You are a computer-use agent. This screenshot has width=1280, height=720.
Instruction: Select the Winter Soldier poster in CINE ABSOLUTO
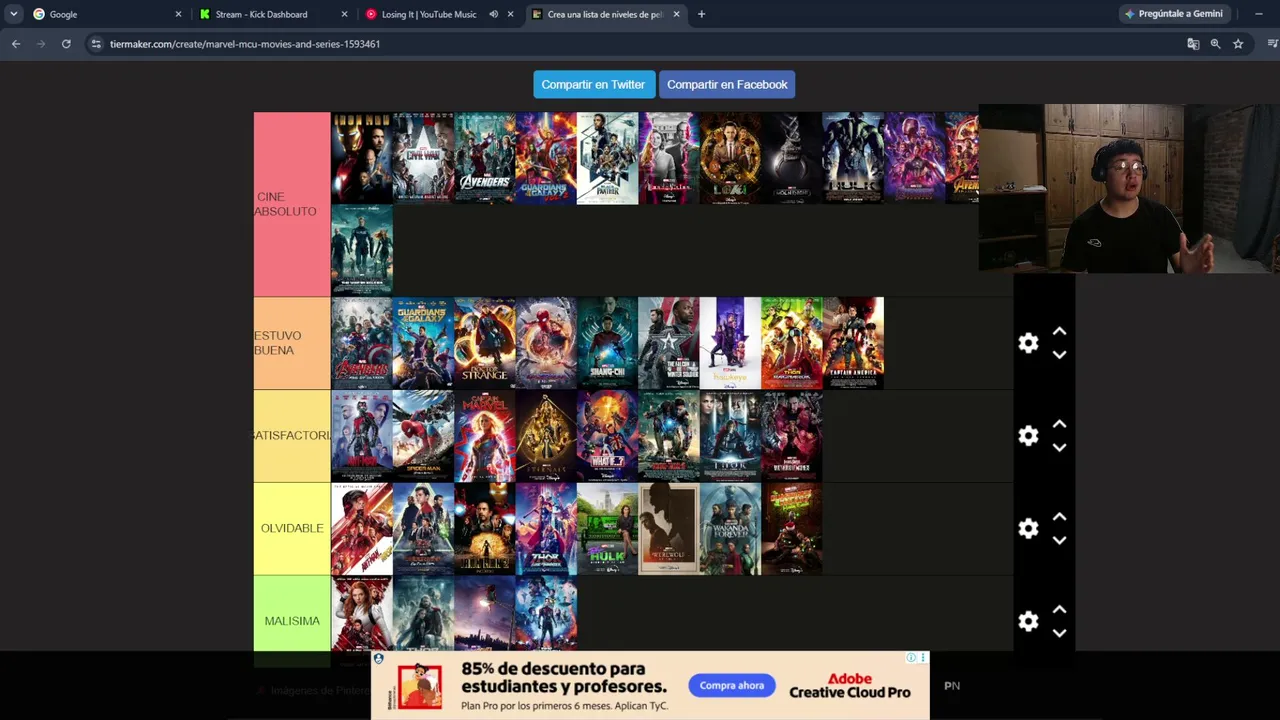tap(362, 250)
